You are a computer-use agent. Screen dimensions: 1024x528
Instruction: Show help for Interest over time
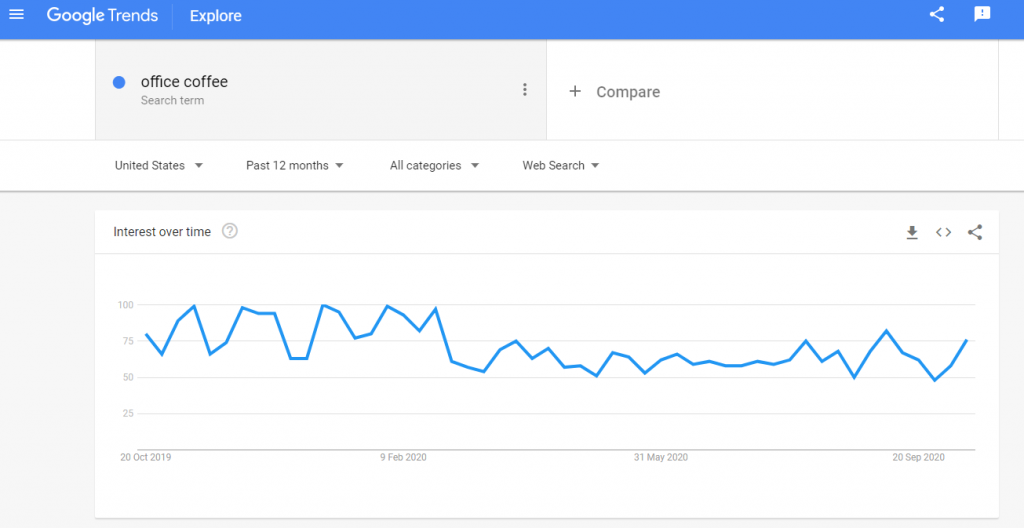point(229,231)
